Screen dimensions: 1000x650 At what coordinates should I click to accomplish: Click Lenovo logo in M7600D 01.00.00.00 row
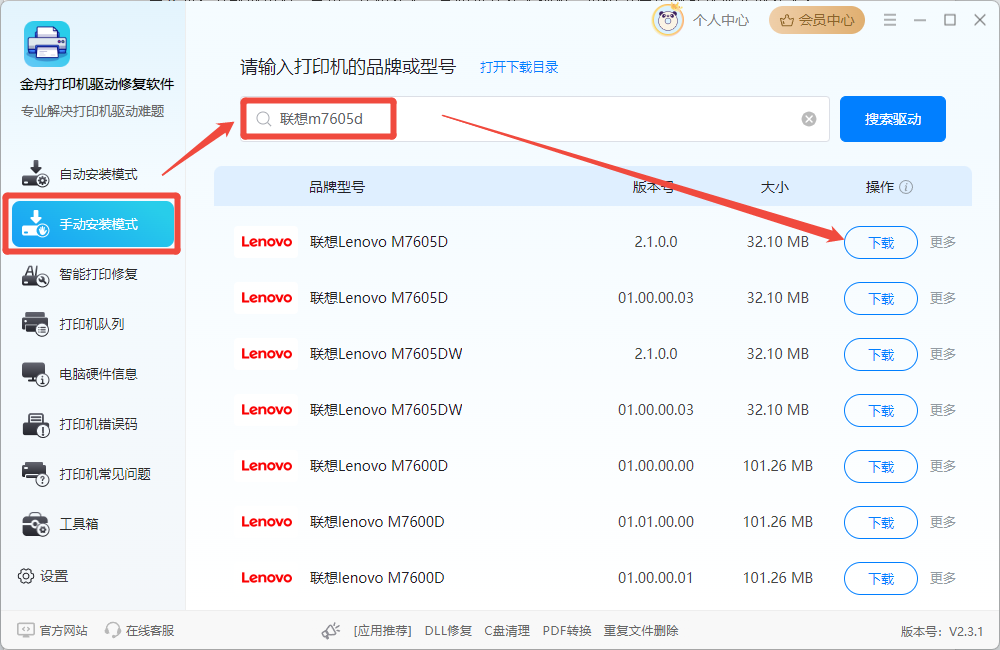coord(266,466)
